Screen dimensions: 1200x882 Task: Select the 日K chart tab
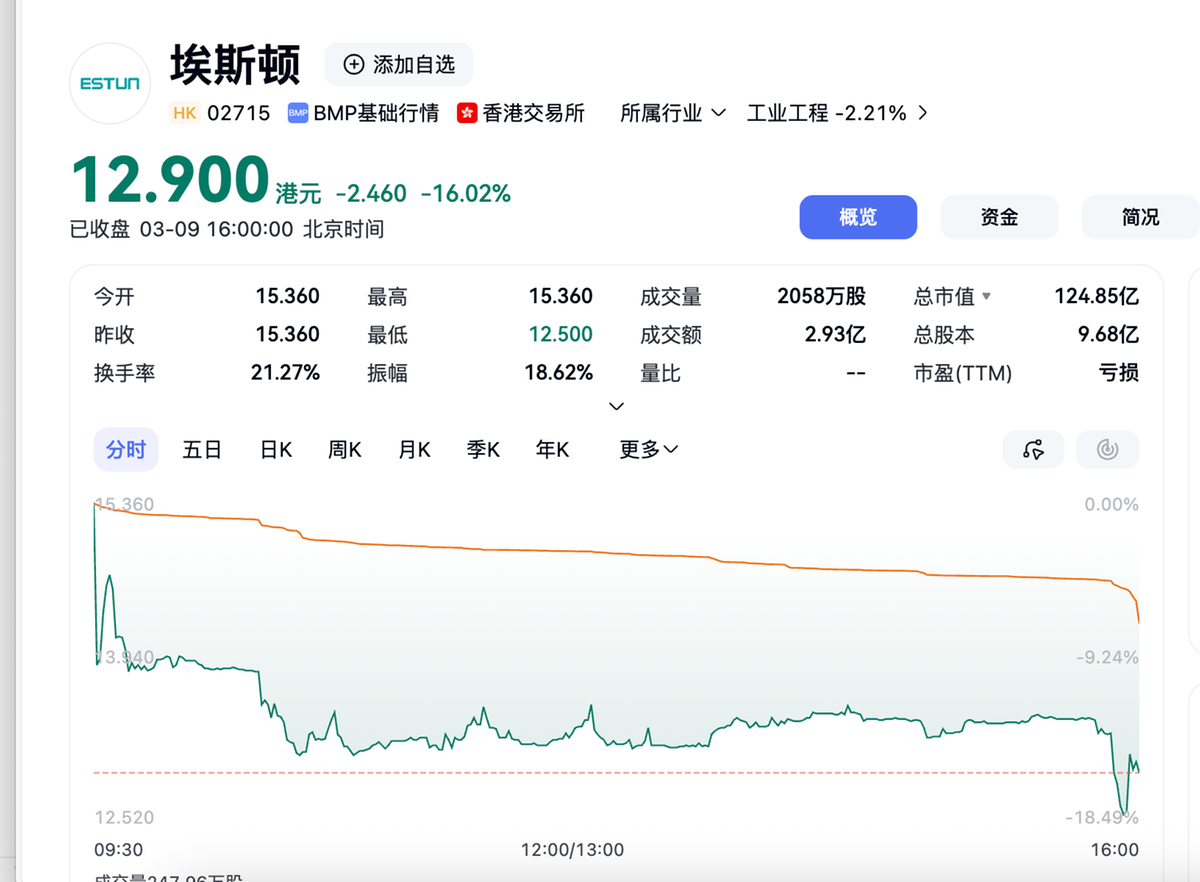pyautogui.click(x=276, y=450)
